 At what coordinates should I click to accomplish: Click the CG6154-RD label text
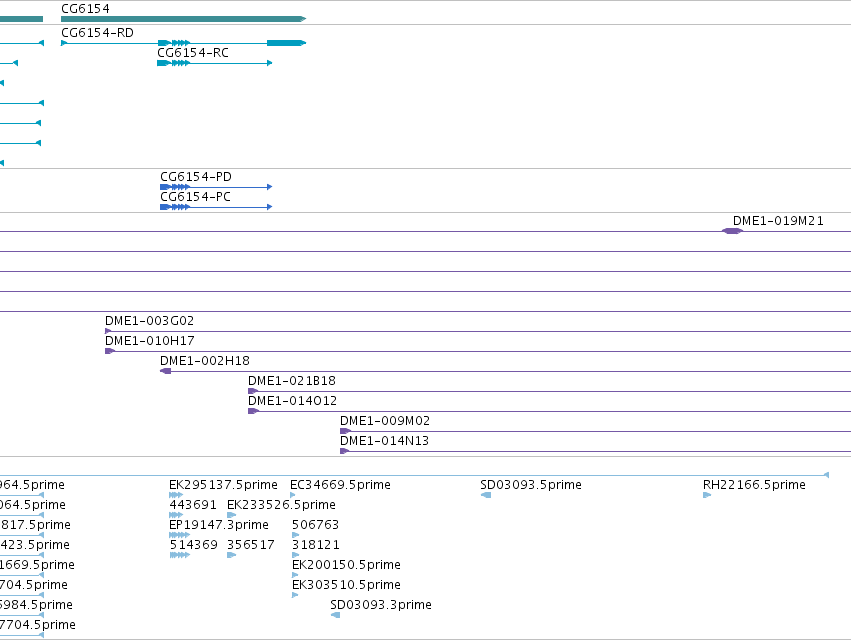pos(97,33)
